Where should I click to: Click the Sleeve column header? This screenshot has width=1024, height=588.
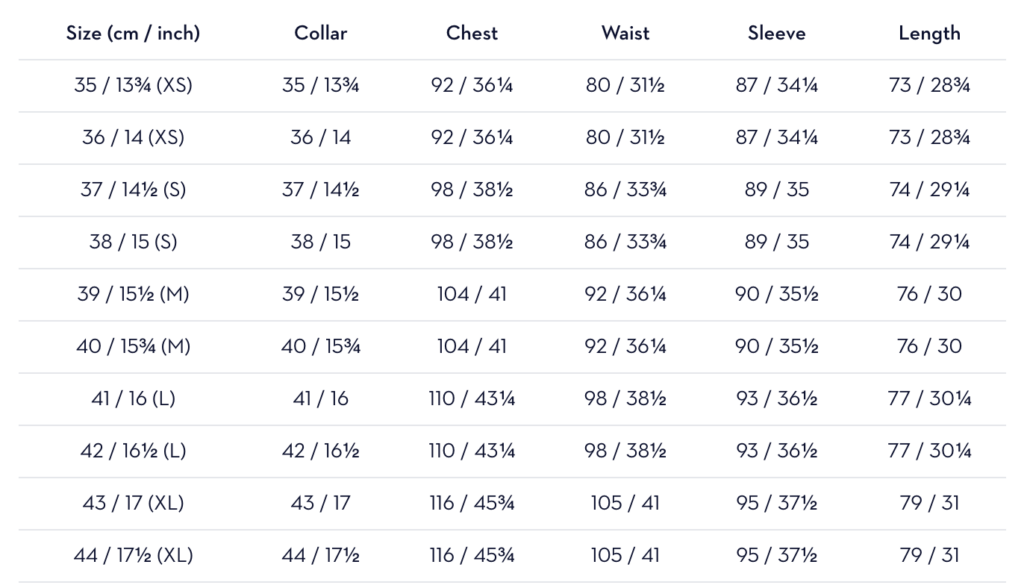point(777,33)
